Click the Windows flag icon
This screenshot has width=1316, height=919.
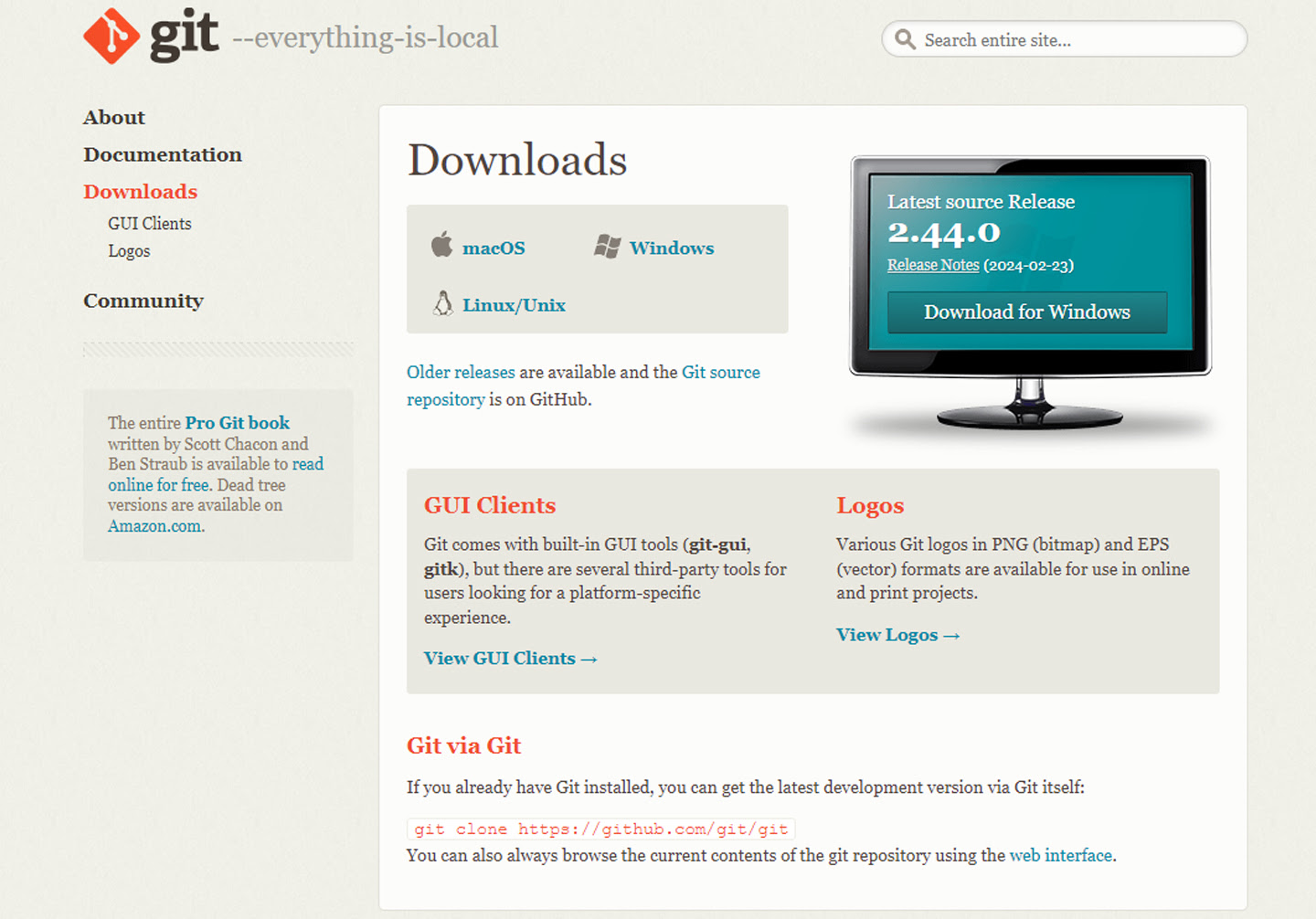(606, 245)
